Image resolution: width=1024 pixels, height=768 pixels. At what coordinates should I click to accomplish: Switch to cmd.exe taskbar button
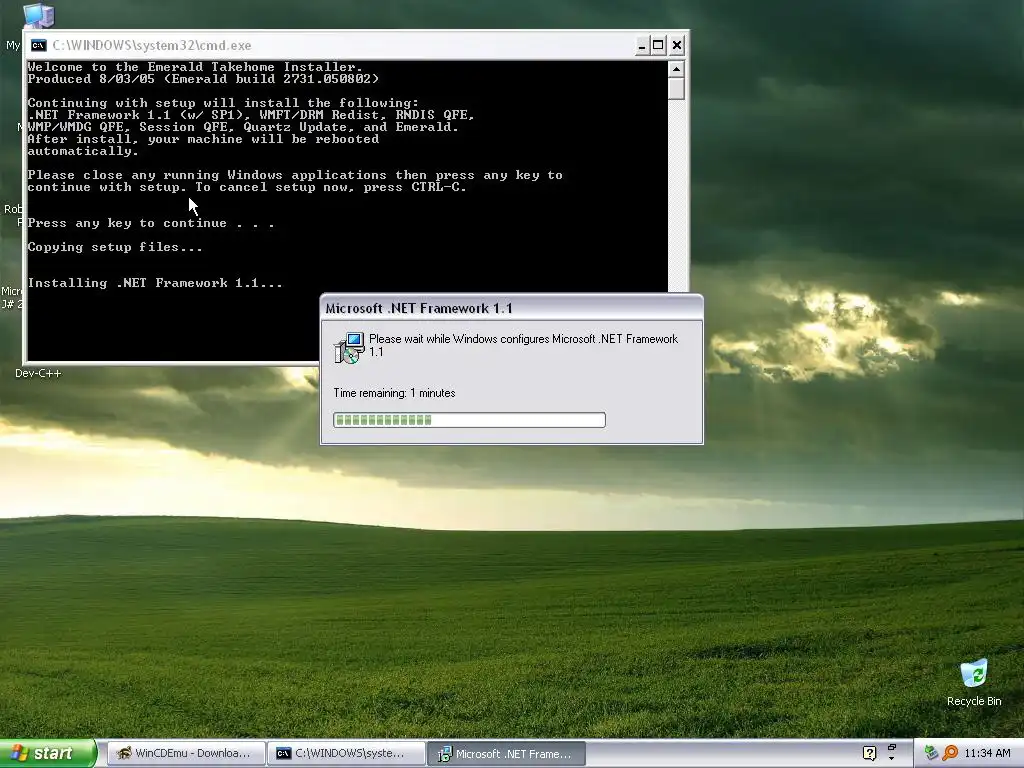[x=346, y=754]
